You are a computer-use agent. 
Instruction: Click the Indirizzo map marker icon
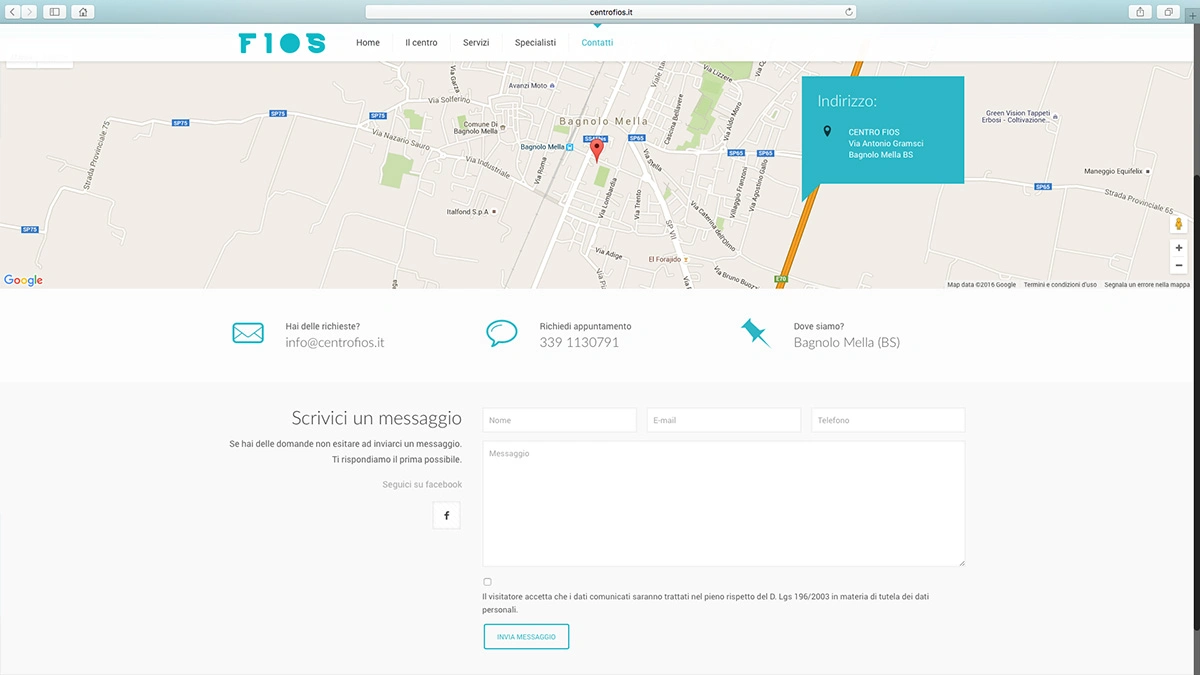point(827,131)
